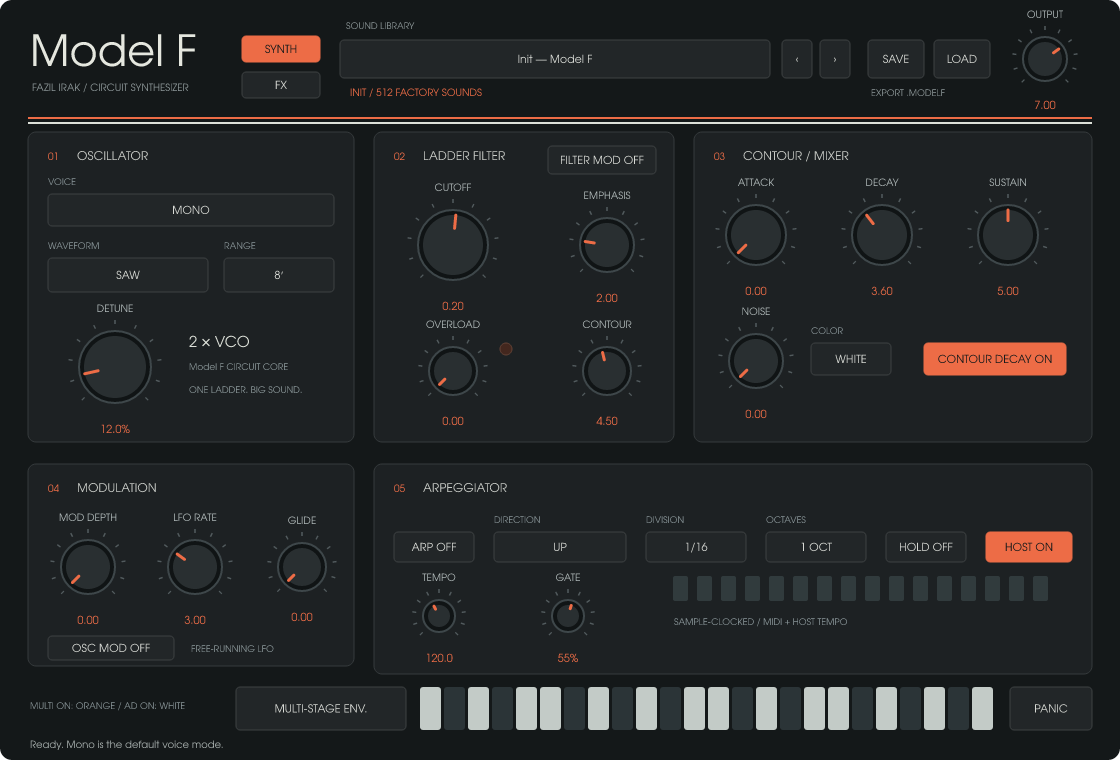Click the OVERLOAD knob
The image size is (1120, 760).
click(453, 371)
